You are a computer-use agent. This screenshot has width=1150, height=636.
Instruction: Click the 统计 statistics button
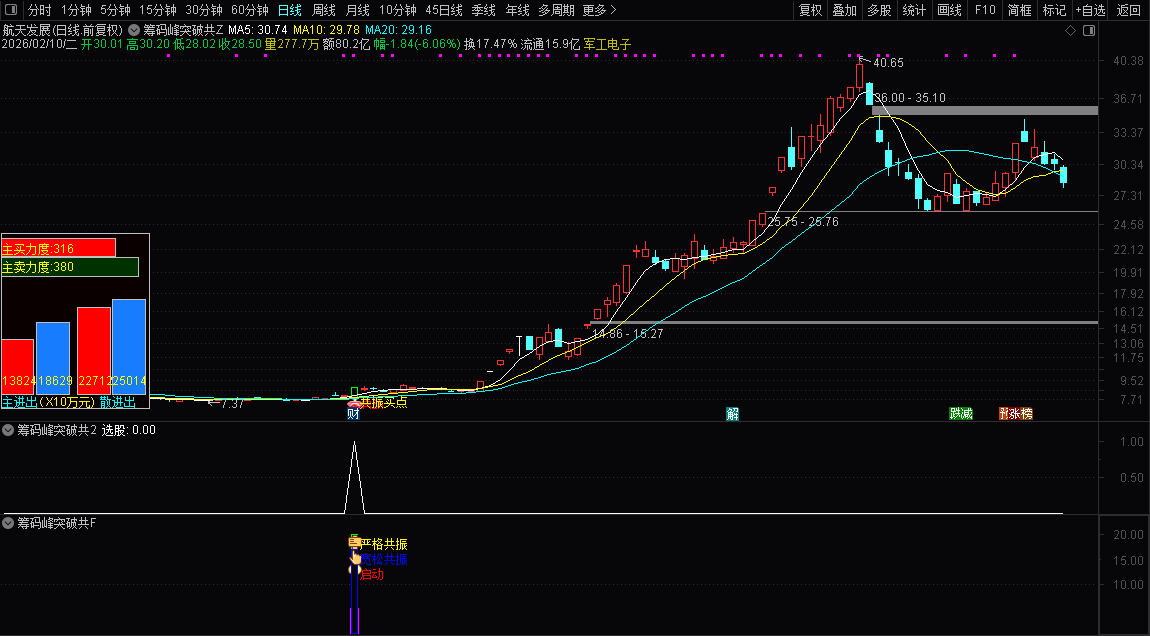pyautogui.click(x=914, y=10)
